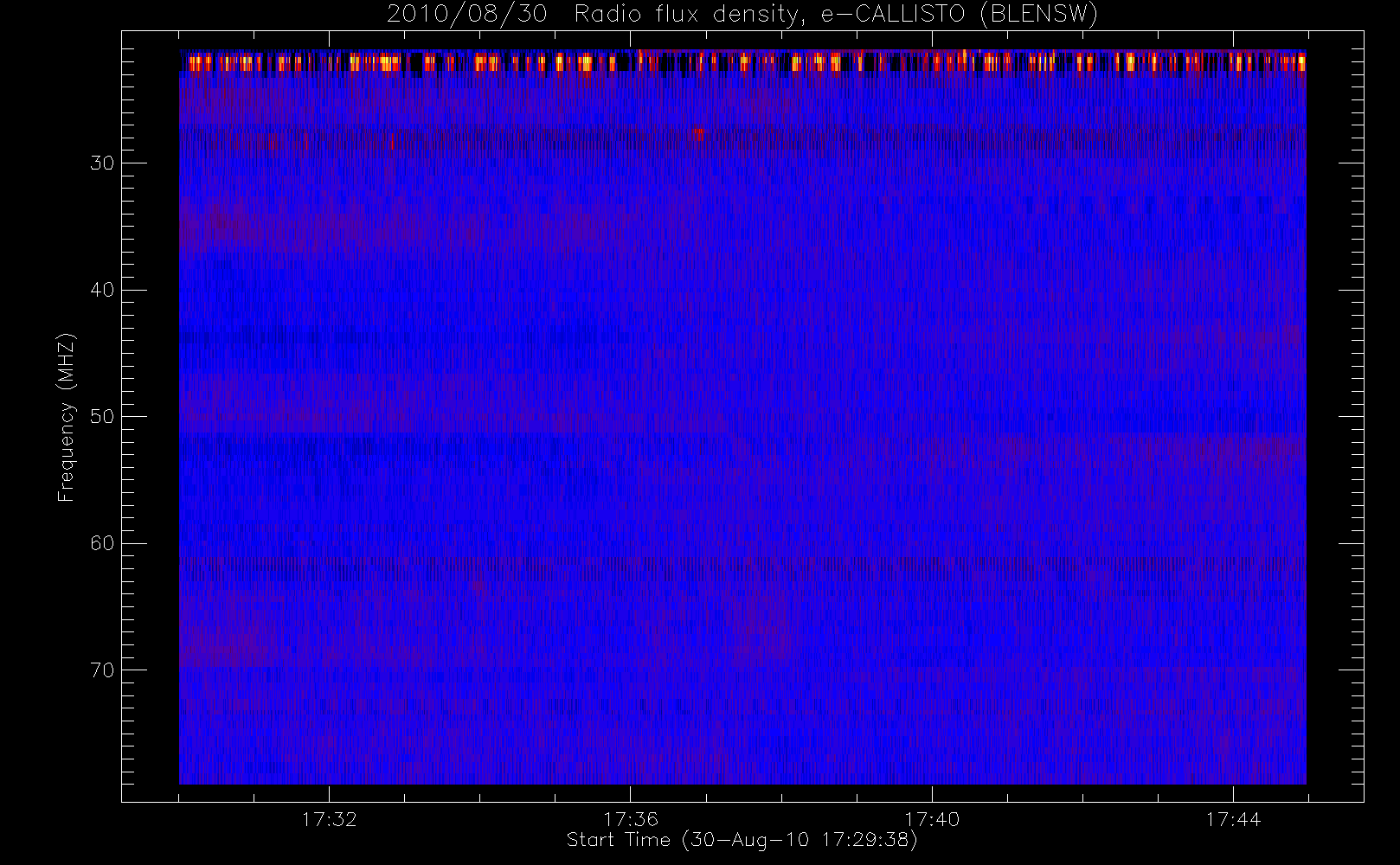Click the 17:32 time tick label
This screenshot has height=865, width=1400.
pos(329,819)
